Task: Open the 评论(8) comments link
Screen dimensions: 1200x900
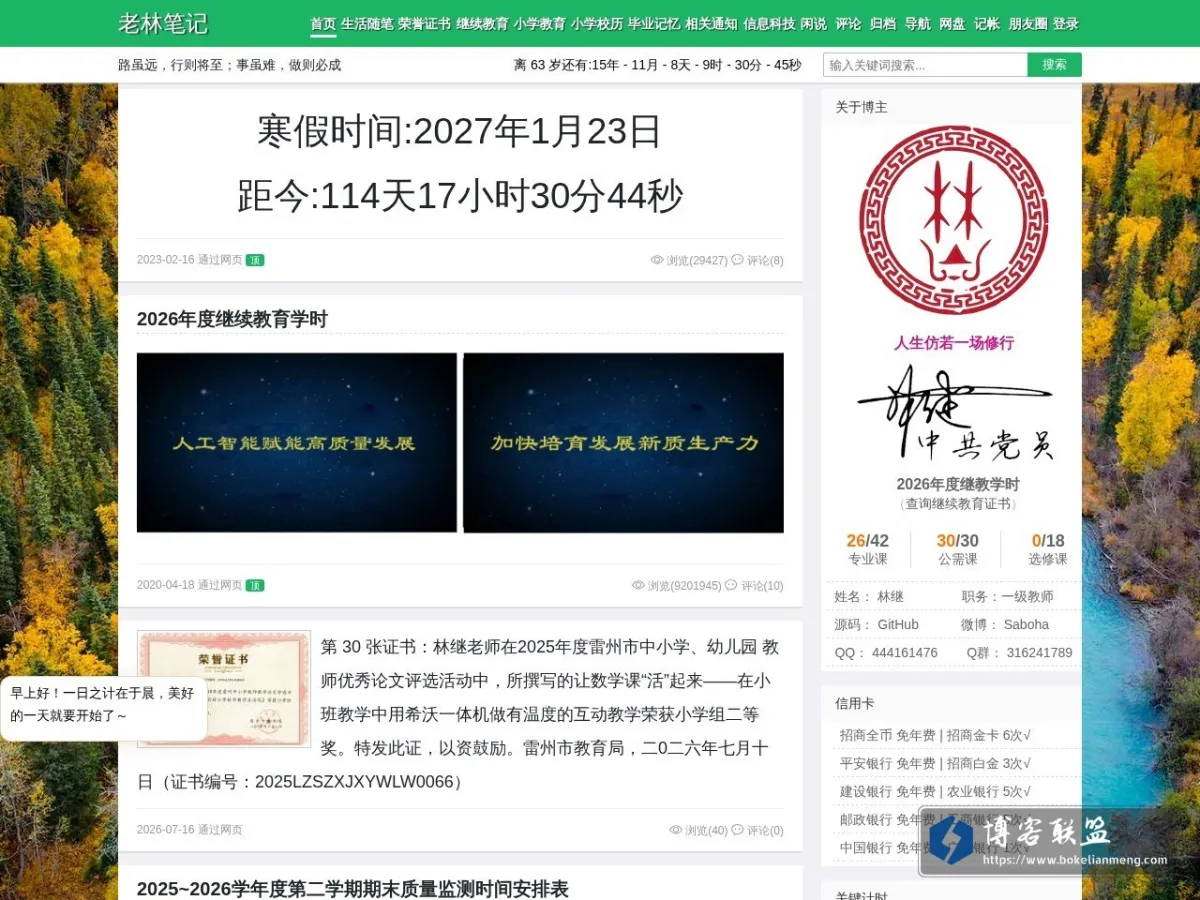Action: point(765,261)
